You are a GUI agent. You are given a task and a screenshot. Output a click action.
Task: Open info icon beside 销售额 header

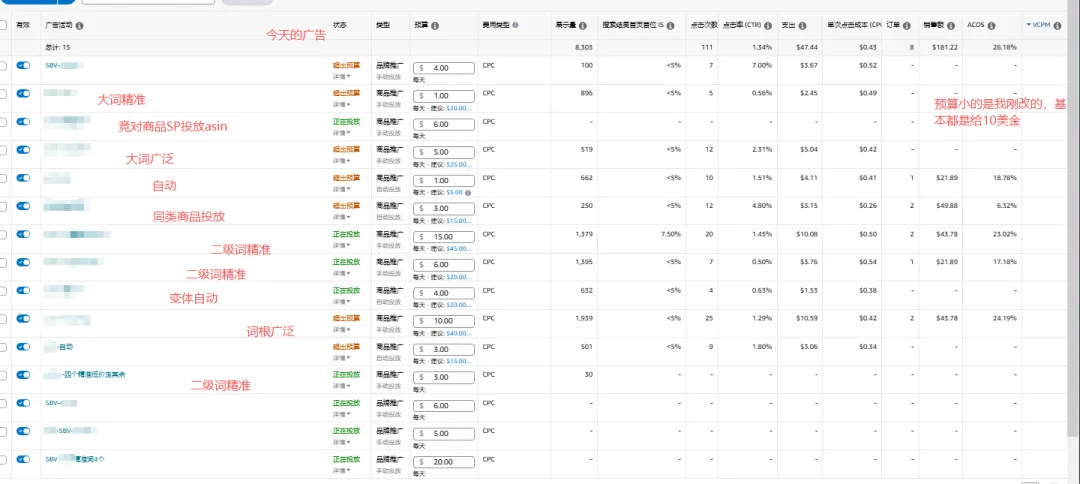point(951,26)
